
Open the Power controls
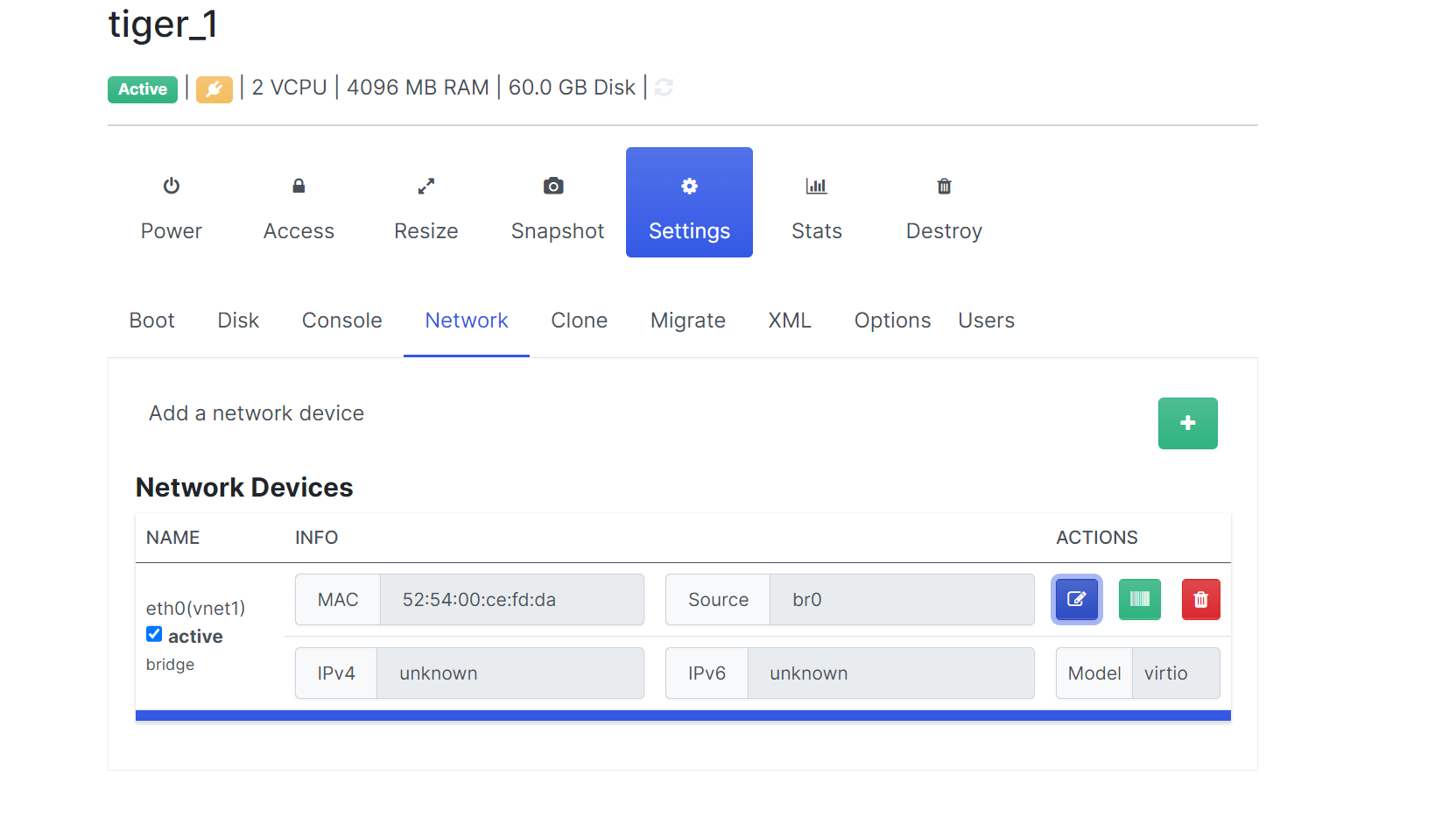(171, 207)
